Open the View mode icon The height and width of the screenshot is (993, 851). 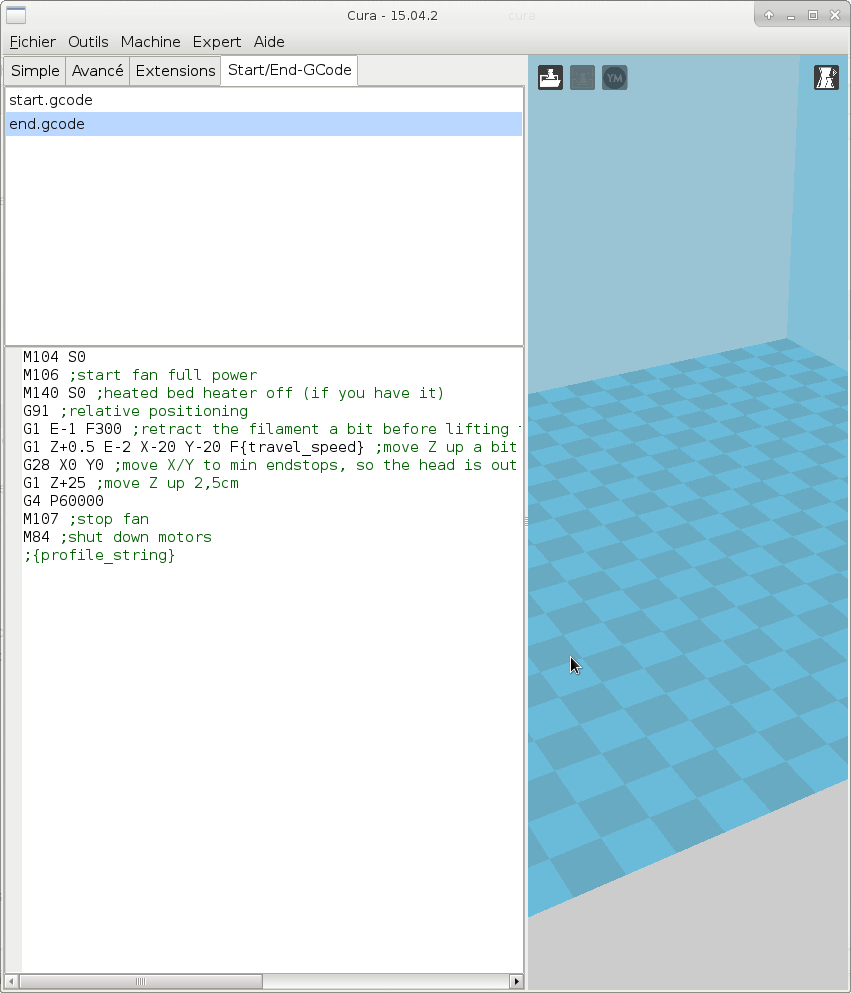[x=826, y=78]
